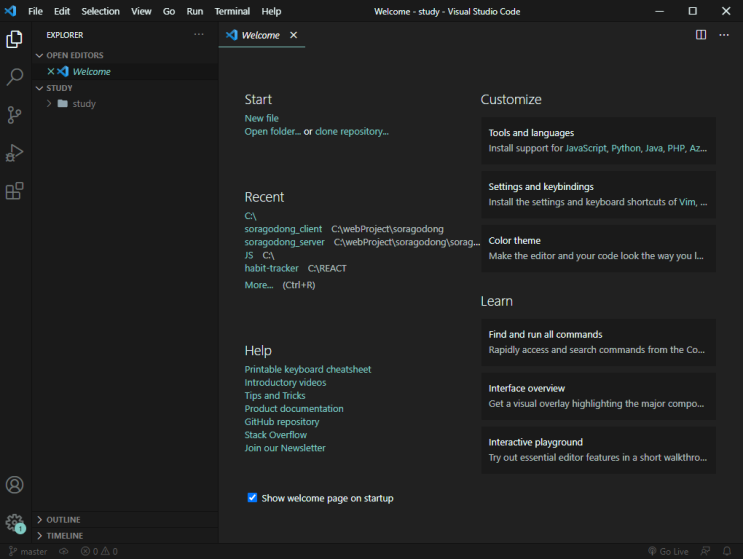Open Product documentation link

coord(294,408)
